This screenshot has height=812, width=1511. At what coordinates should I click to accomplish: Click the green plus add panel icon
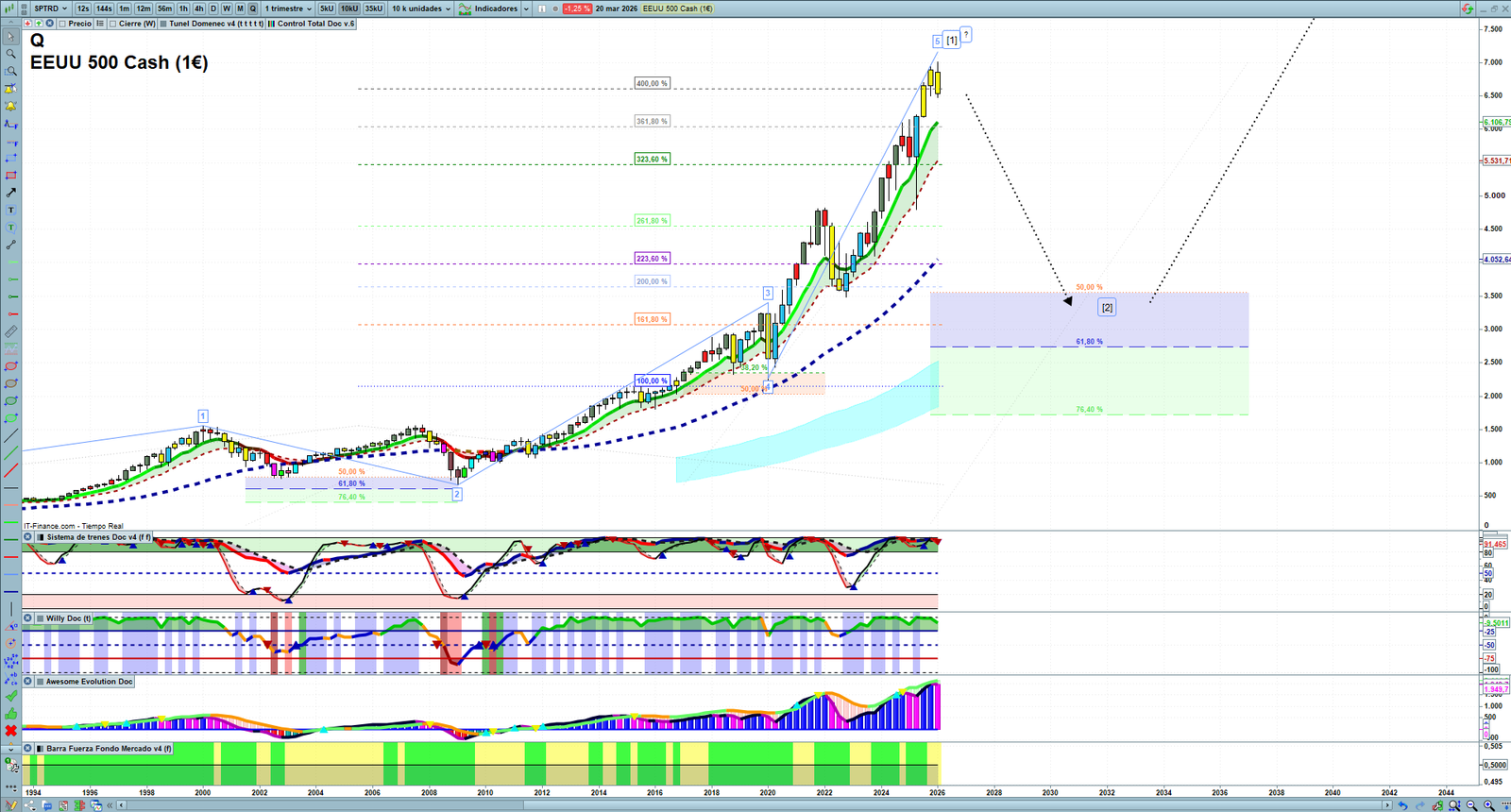39,24
